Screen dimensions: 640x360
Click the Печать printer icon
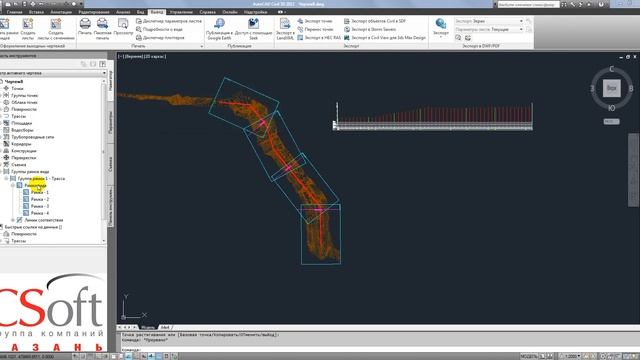pyautogui.click(x=85, y=24)
